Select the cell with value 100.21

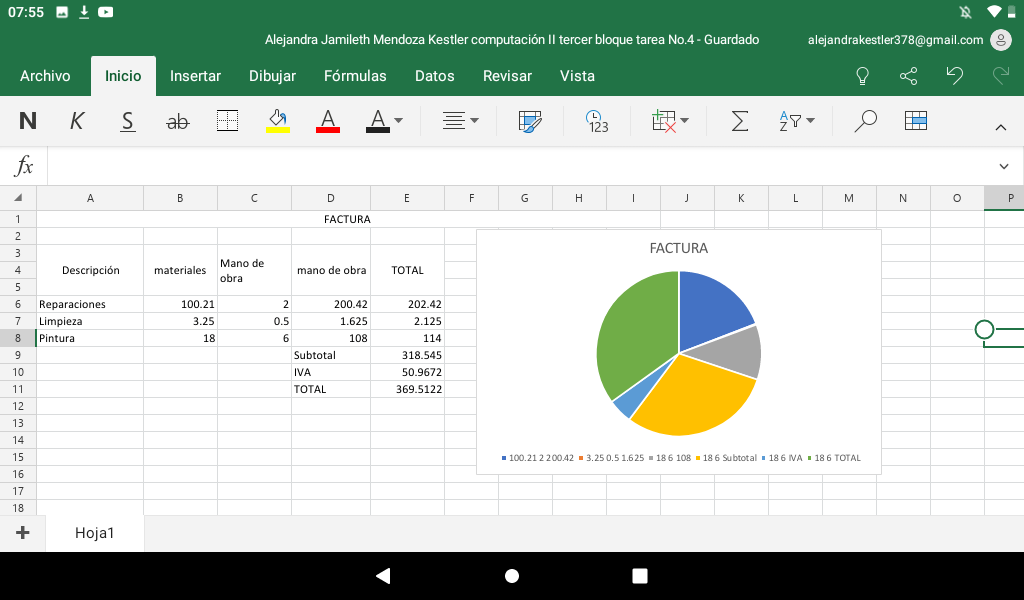(180, 304)
